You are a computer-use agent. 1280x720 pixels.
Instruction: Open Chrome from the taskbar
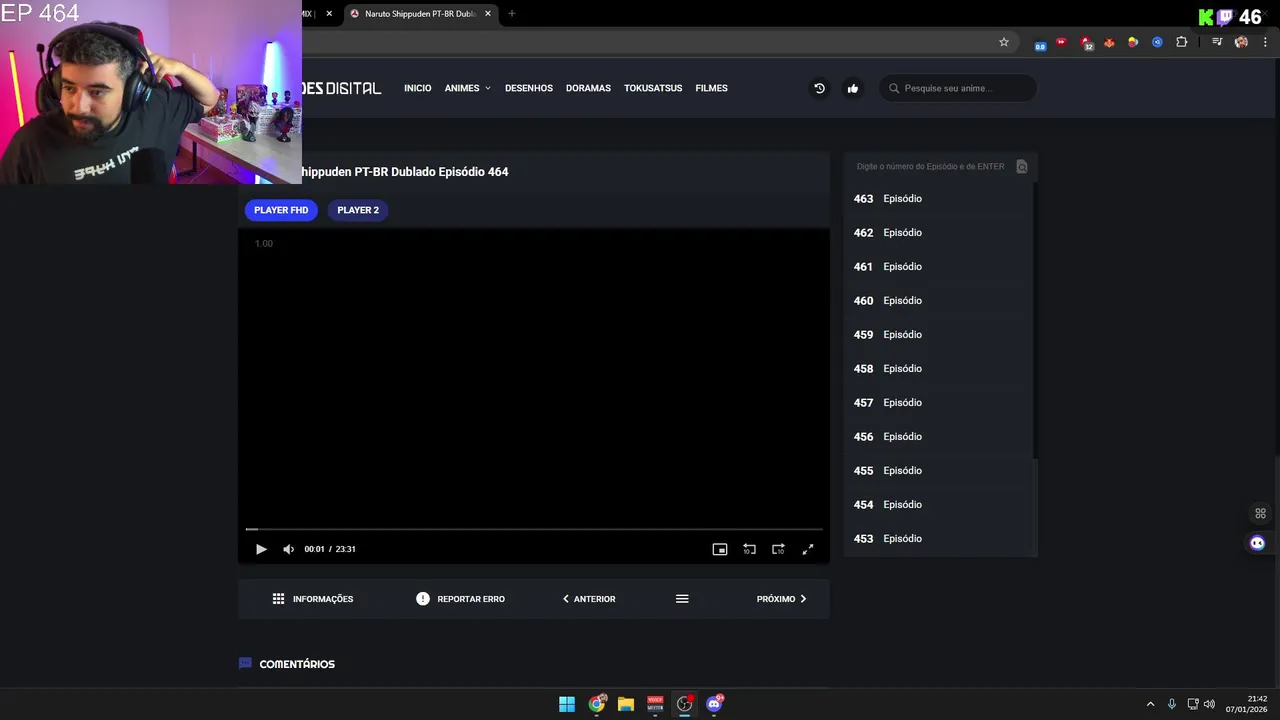click(597, 704)
